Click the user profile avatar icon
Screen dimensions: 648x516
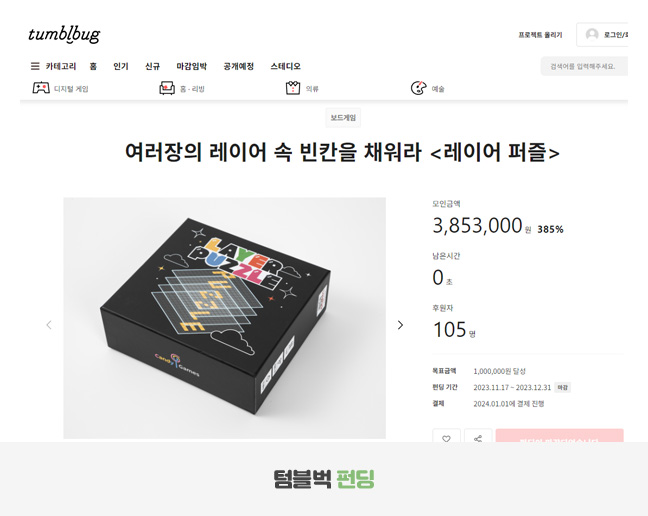[592, 35]
